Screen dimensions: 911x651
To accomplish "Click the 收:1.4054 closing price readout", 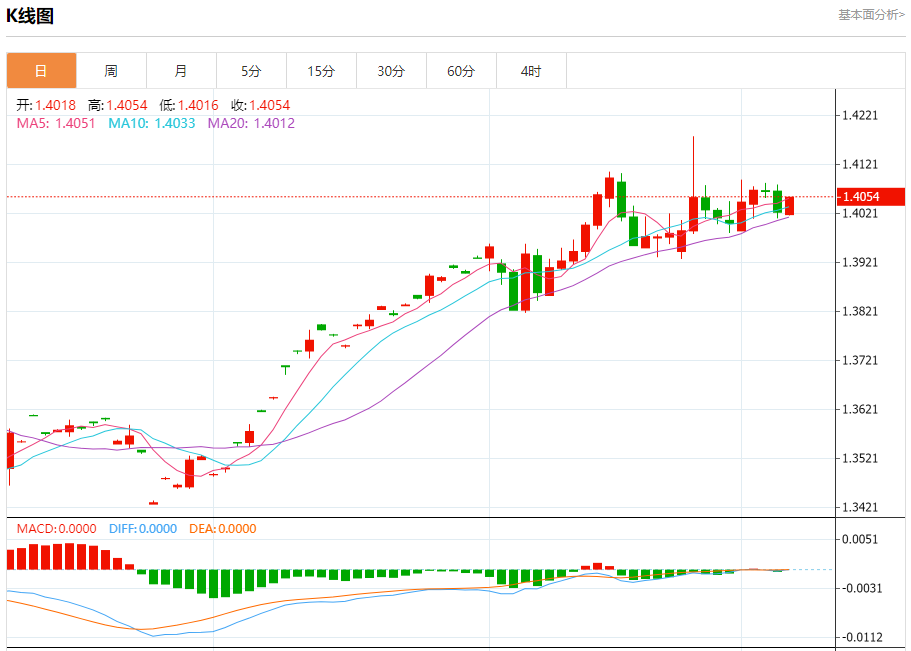I will pos(261,105).
